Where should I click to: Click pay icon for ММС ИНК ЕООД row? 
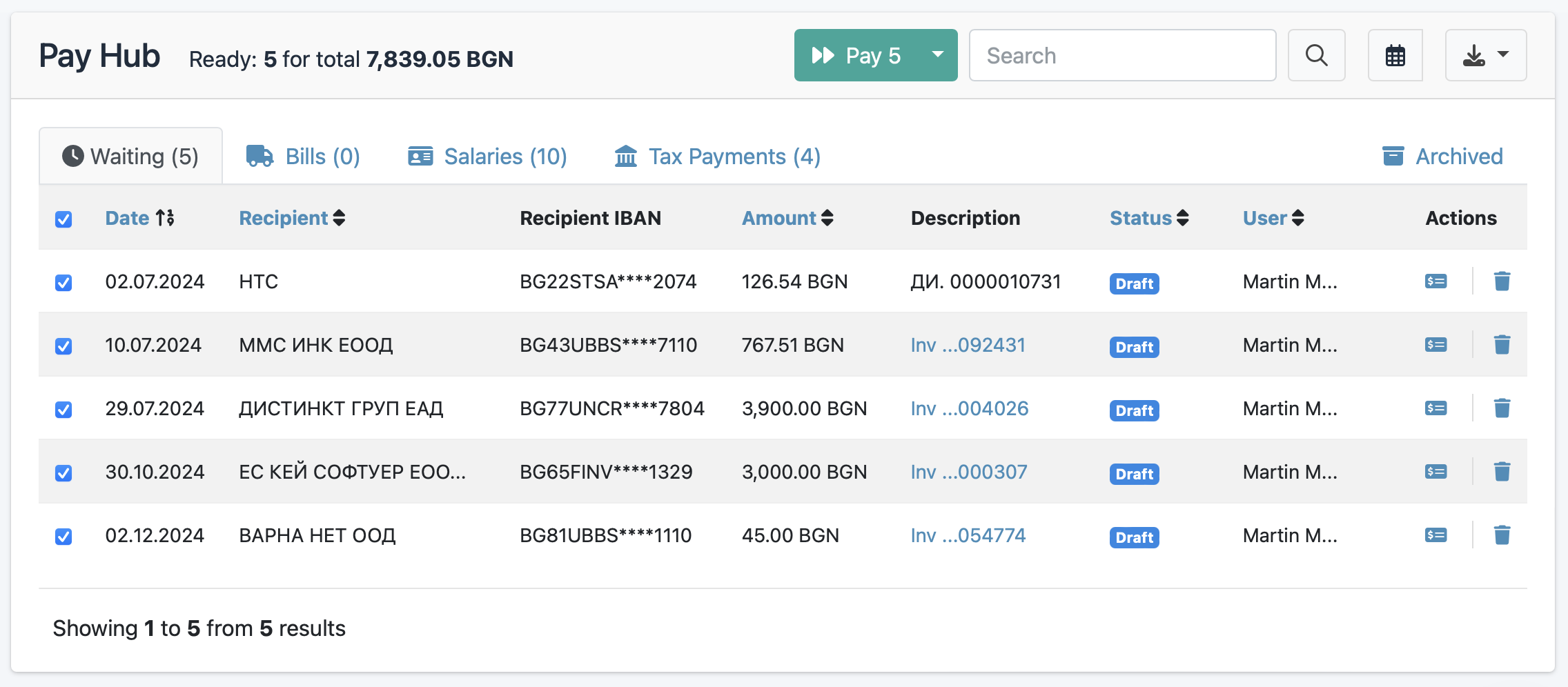click(1435, 345)
